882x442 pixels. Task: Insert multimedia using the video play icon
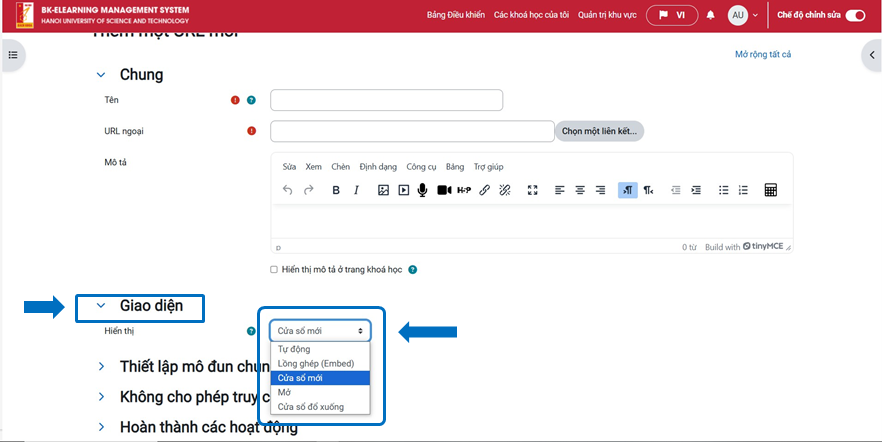[403, 190]
